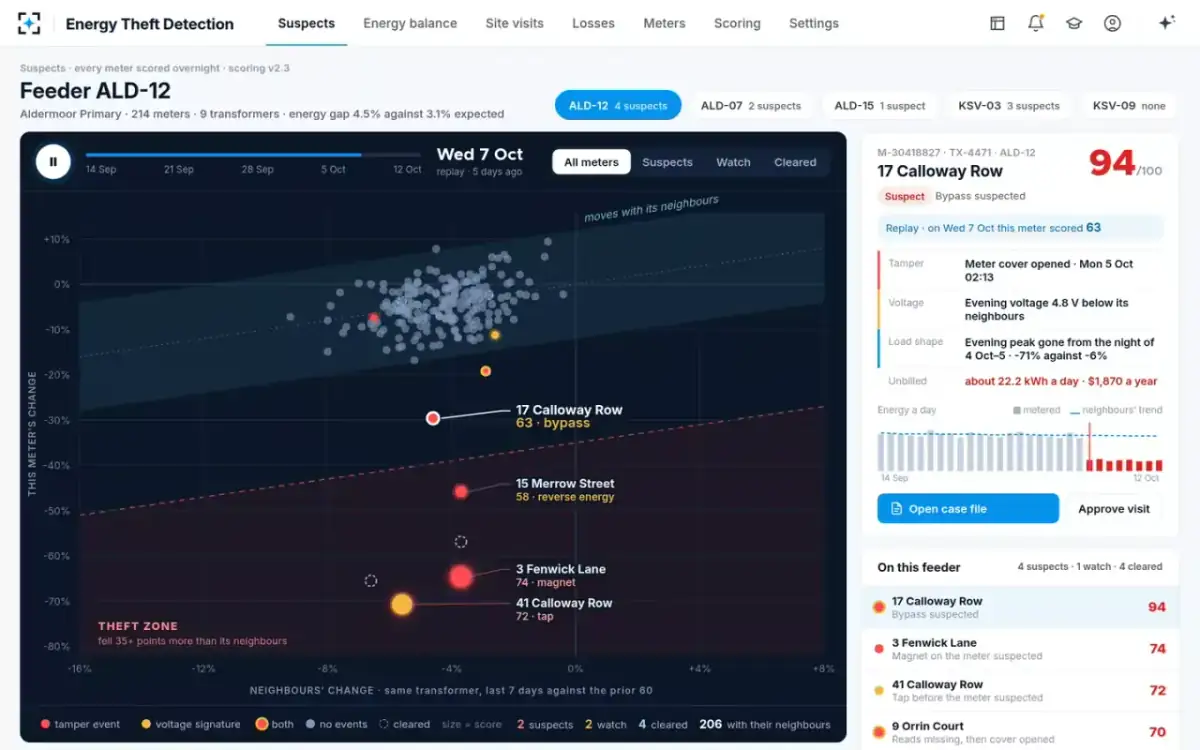Switch to Suspects tab
Screen dimensions: 1200x750
point(306,23)
